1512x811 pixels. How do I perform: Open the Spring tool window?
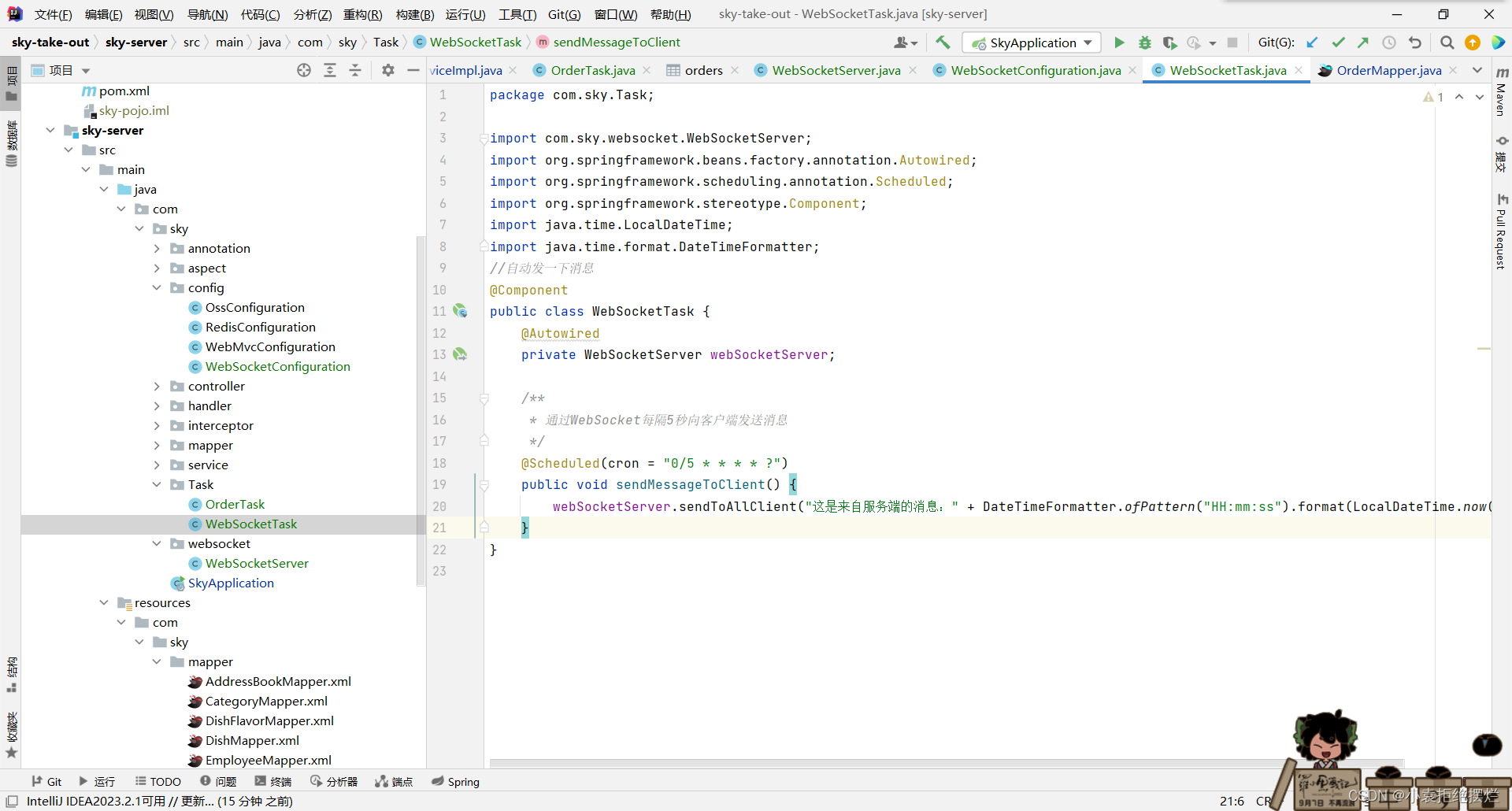(x=455, y=781)
